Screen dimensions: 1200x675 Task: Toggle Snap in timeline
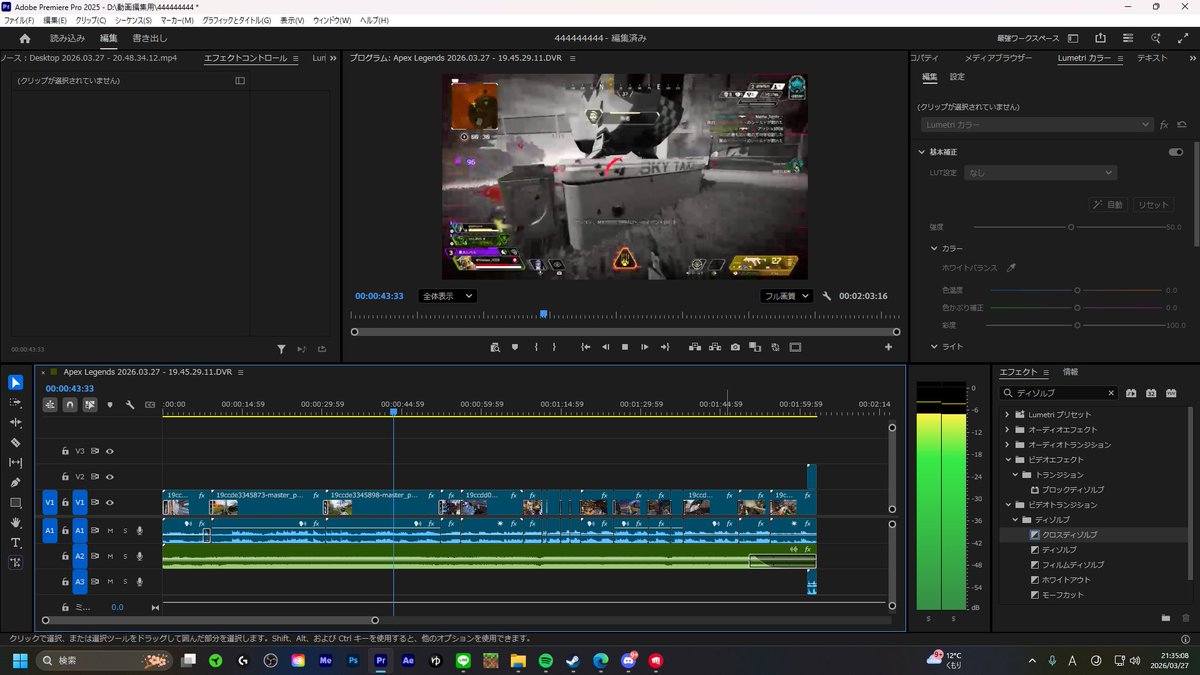(x=70, y=405)
